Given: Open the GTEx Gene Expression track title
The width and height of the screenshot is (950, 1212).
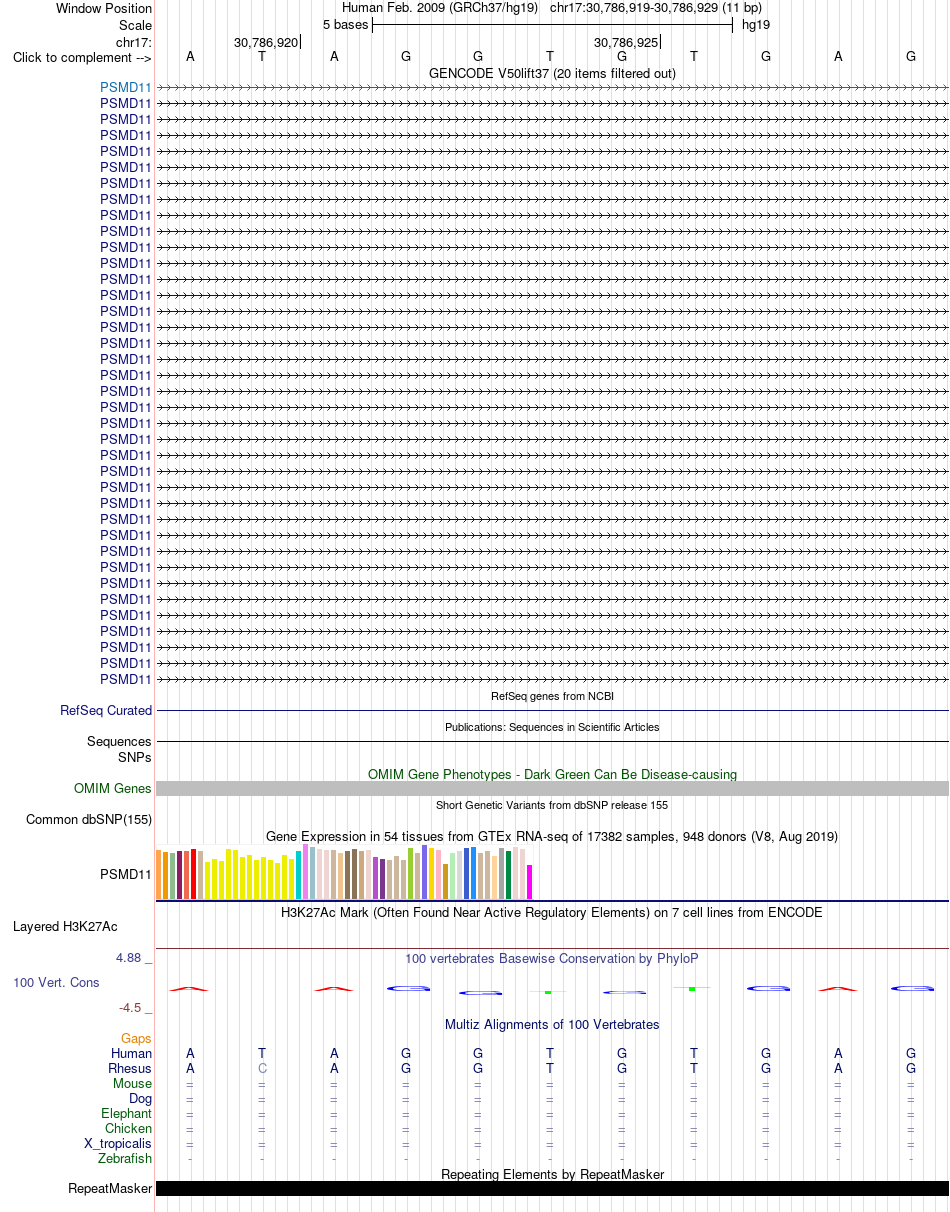Looking at the screenshot, I should click(552, 836).
